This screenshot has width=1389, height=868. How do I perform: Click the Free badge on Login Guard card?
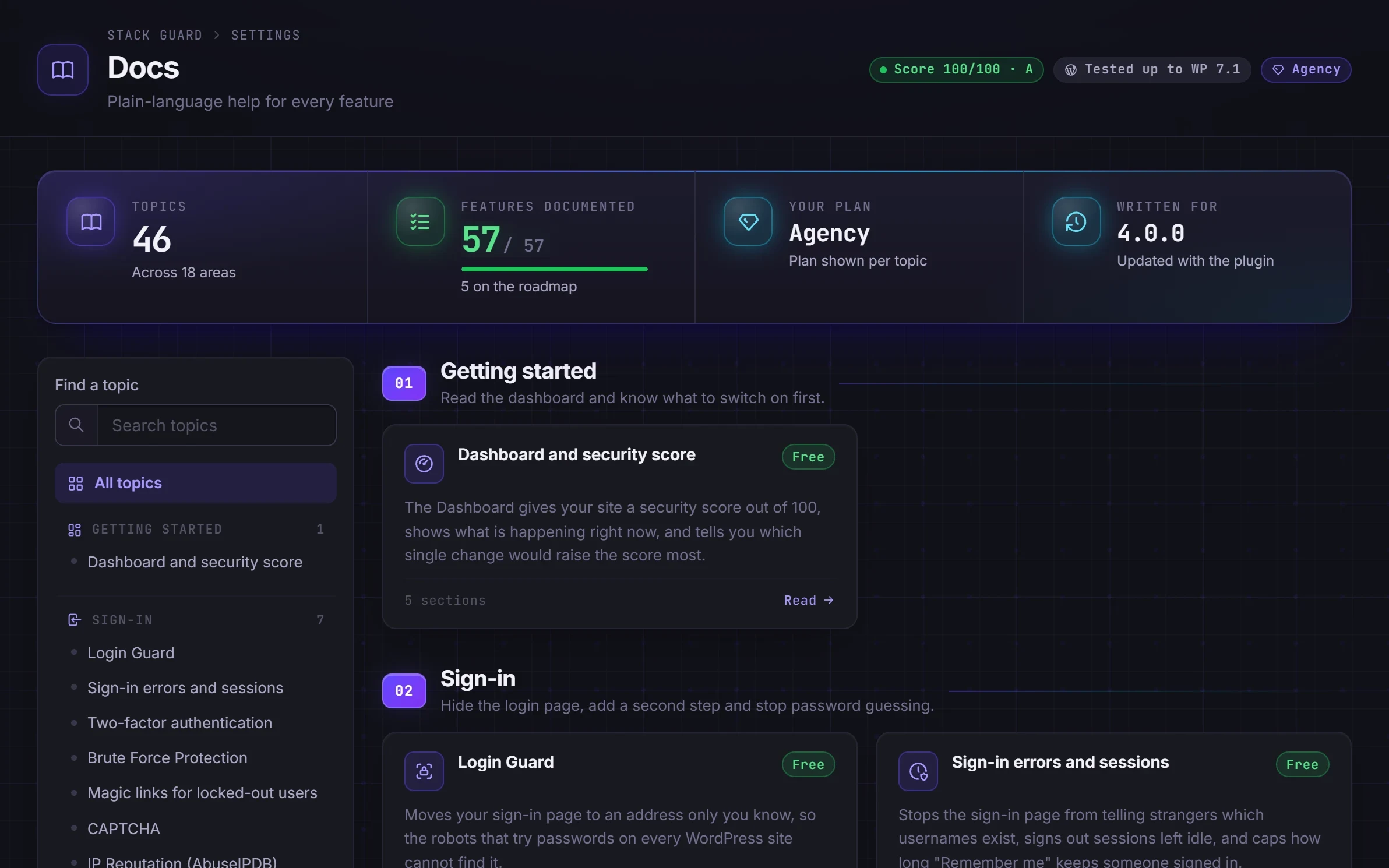click(x=808, y=764)
